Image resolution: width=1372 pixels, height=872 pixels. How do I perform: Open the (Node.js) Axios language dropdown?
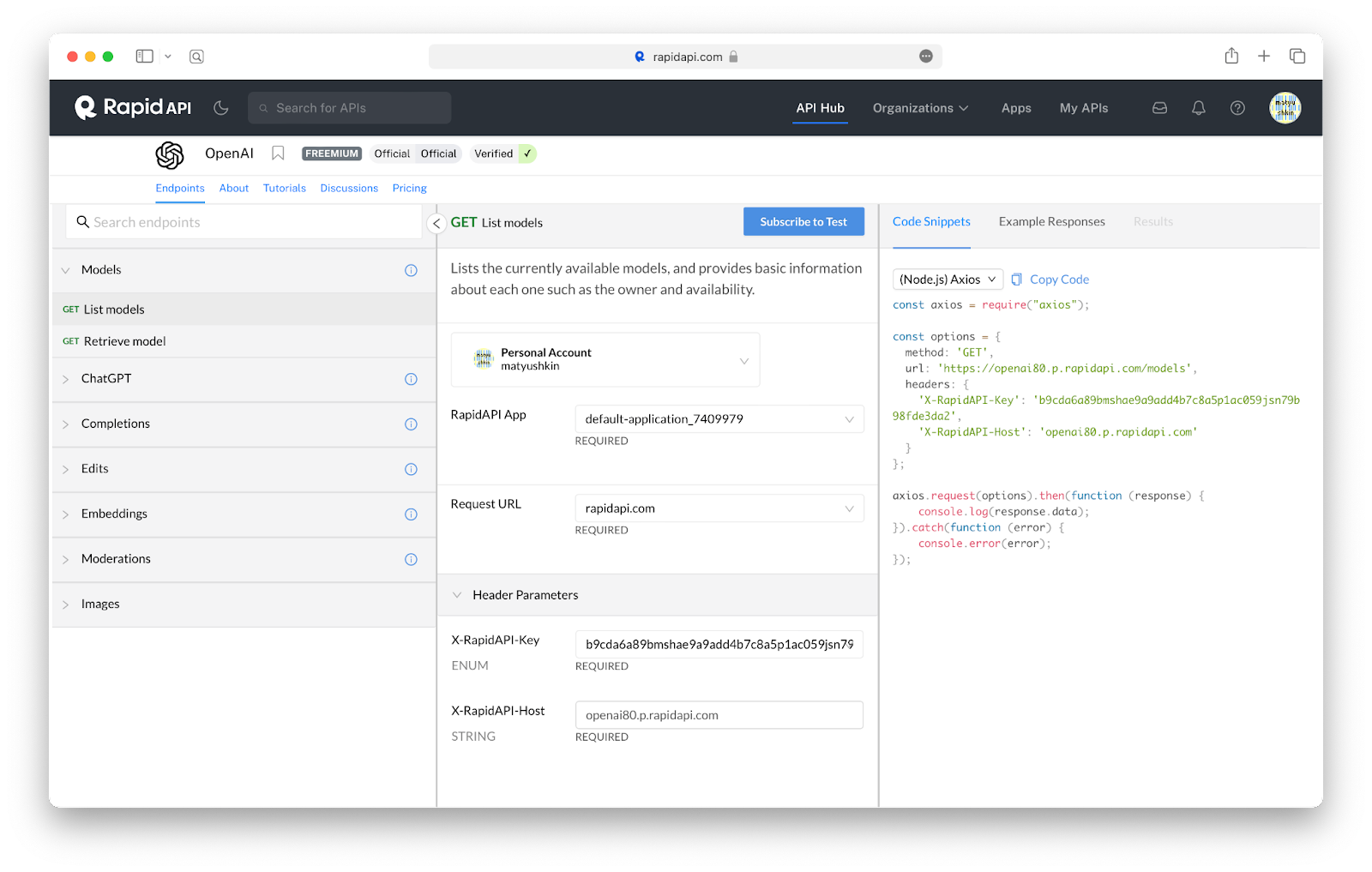[948, 280]
